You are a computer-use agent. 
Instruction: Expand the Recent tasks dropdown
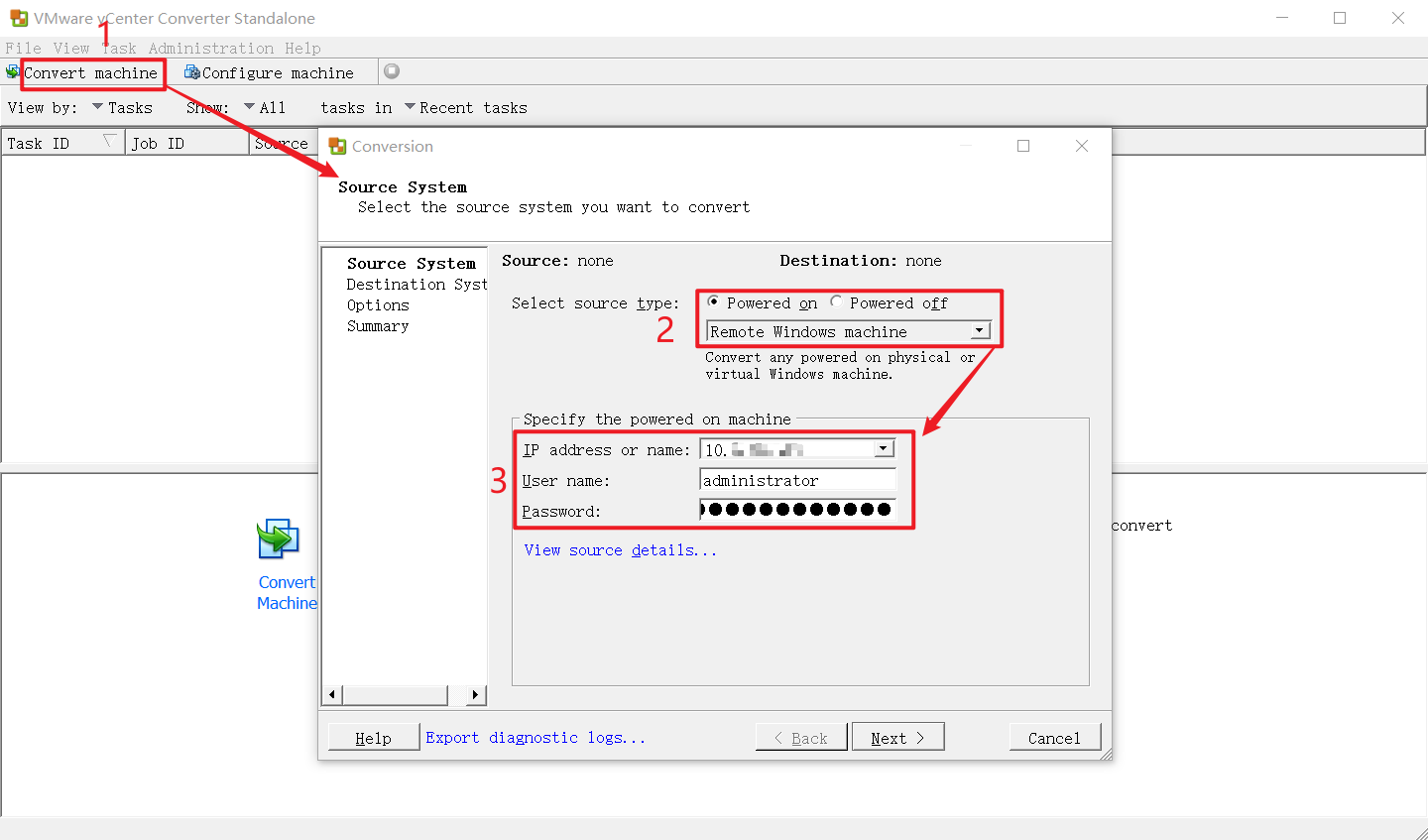[466, 107]
